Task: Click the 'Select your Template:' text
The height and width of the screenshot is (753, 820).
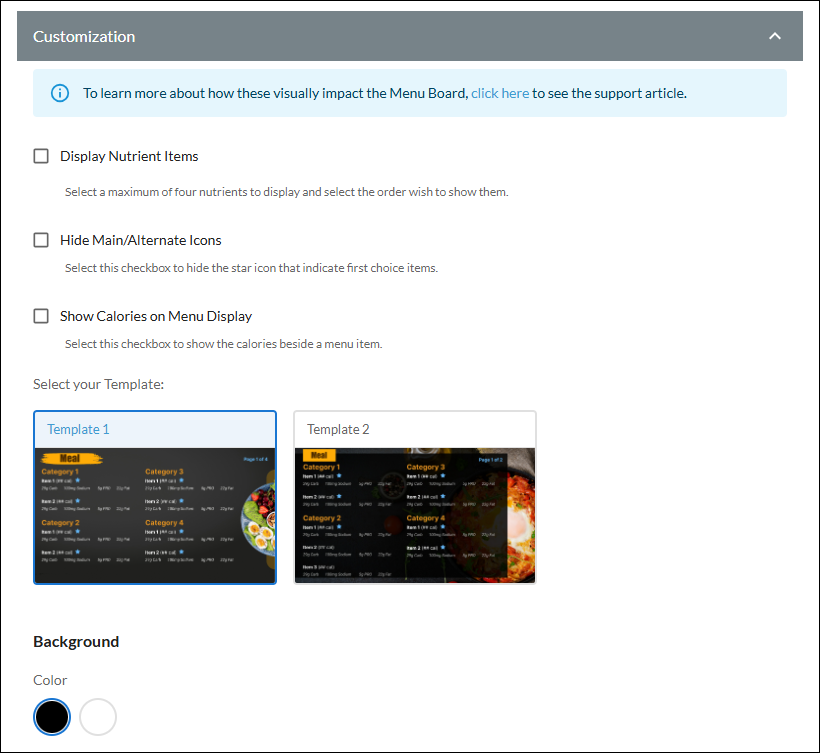Action: [98, 384]
